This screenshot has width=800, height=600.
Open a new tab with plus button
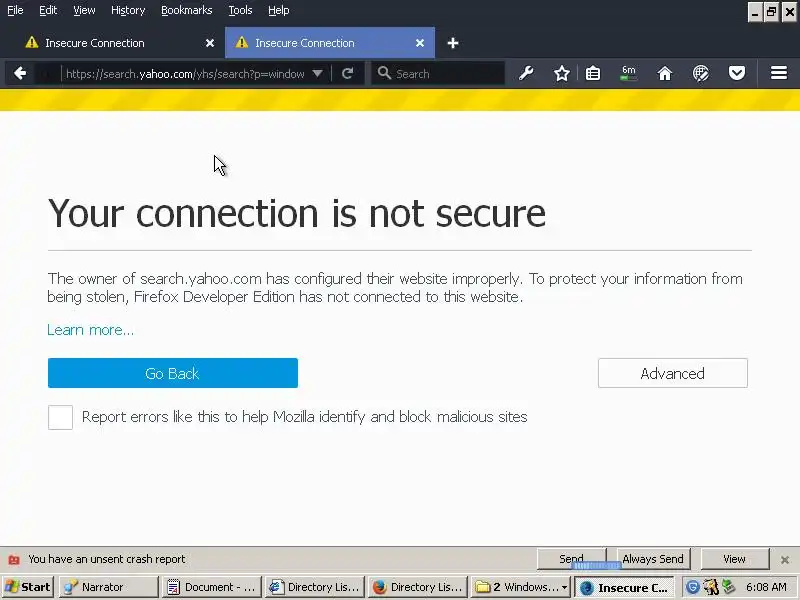pyautogui.click(x=453, y=43)
